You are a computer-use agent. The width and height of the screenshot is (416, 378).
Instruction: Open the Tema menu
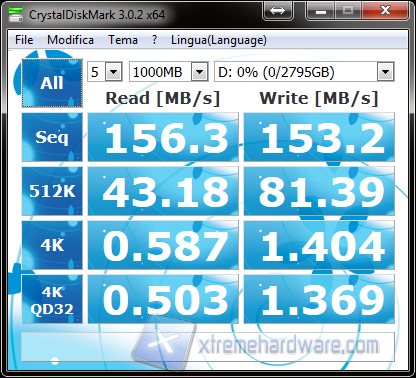pos(123,40)
